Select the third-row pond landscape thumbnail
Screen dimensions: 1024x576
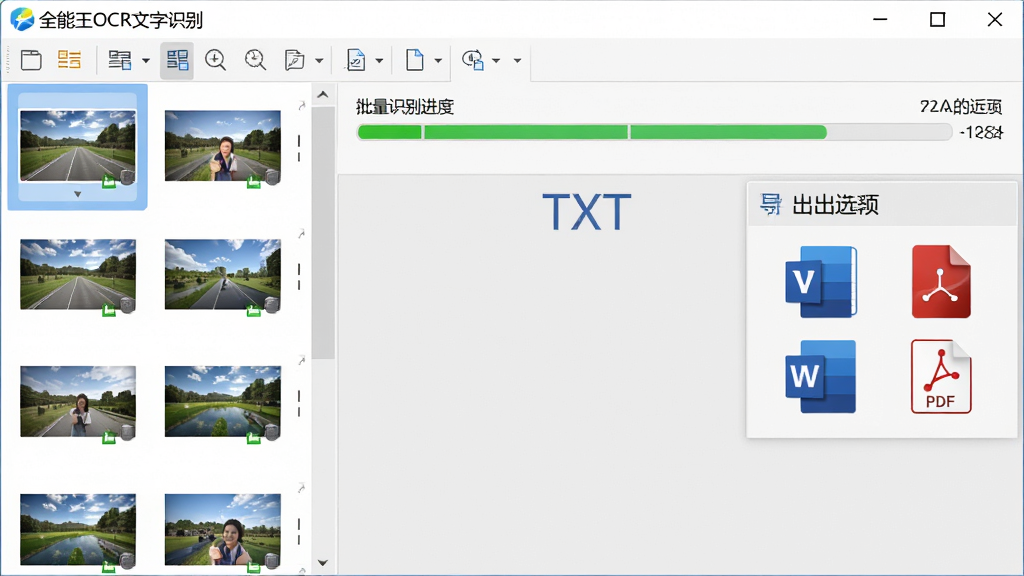click(223, 401)
